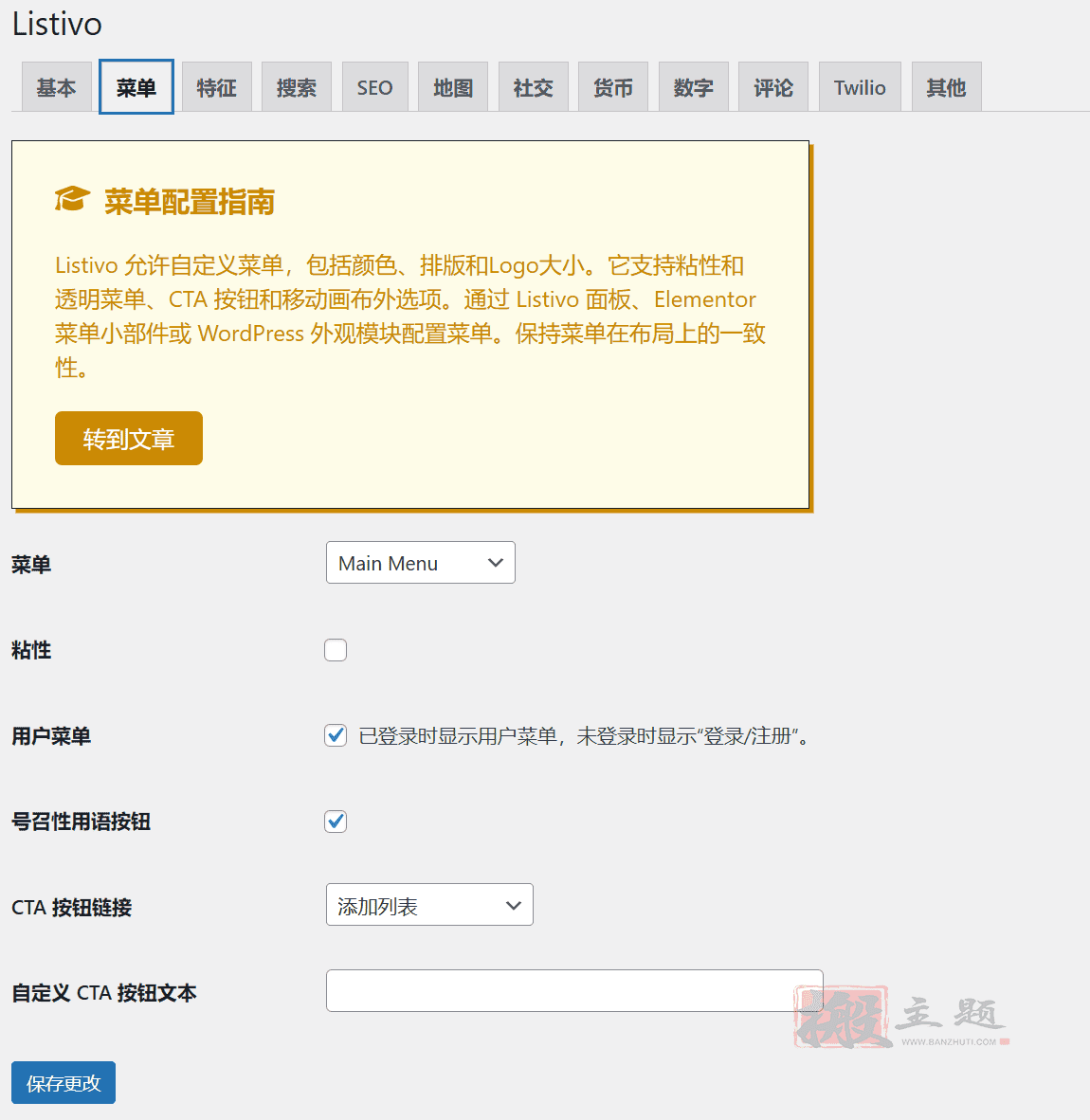Open the SEO tab
The width and height of the screenshot is (1090, 1120).
(375, 87)
